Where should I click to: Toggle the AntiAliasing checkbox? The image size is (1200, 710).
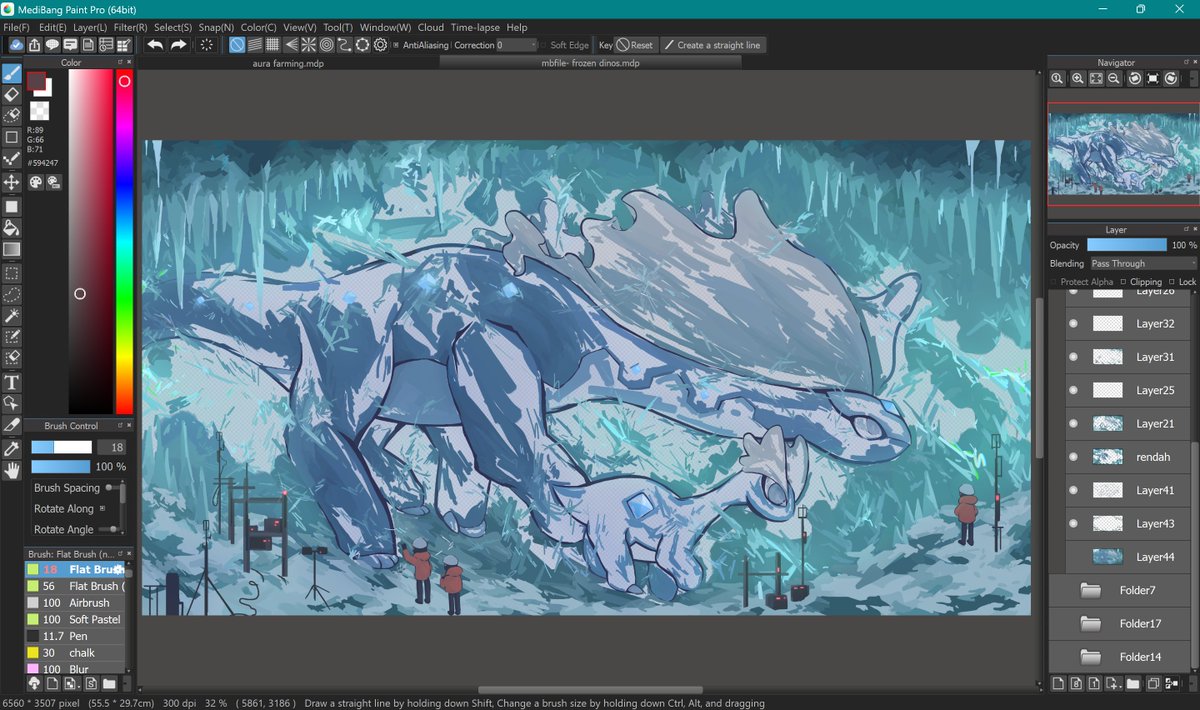(x=396, y=45)
